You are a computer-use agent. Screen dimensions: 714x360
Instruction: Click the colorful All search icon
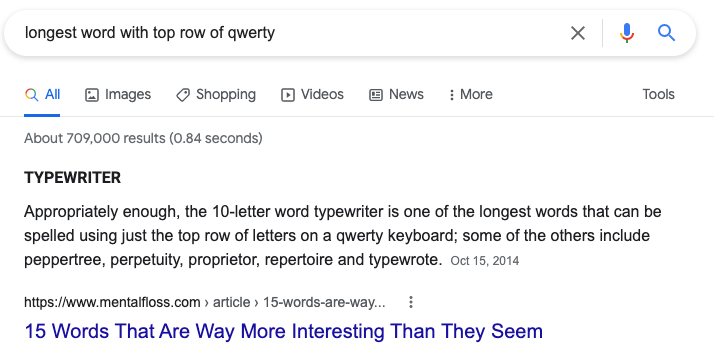point(31,95)
